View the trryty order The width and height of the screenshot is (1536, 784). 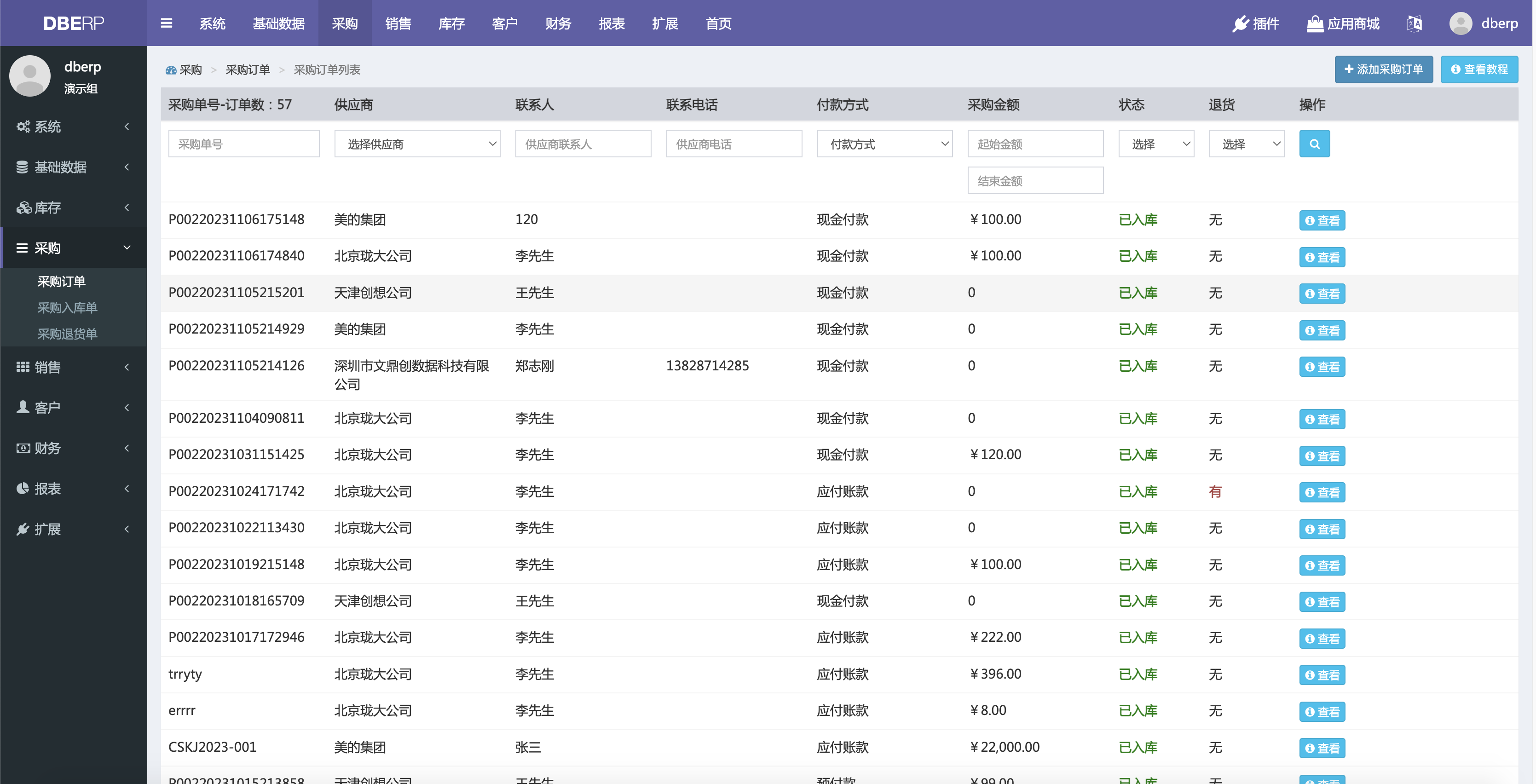click(1322, 675)
